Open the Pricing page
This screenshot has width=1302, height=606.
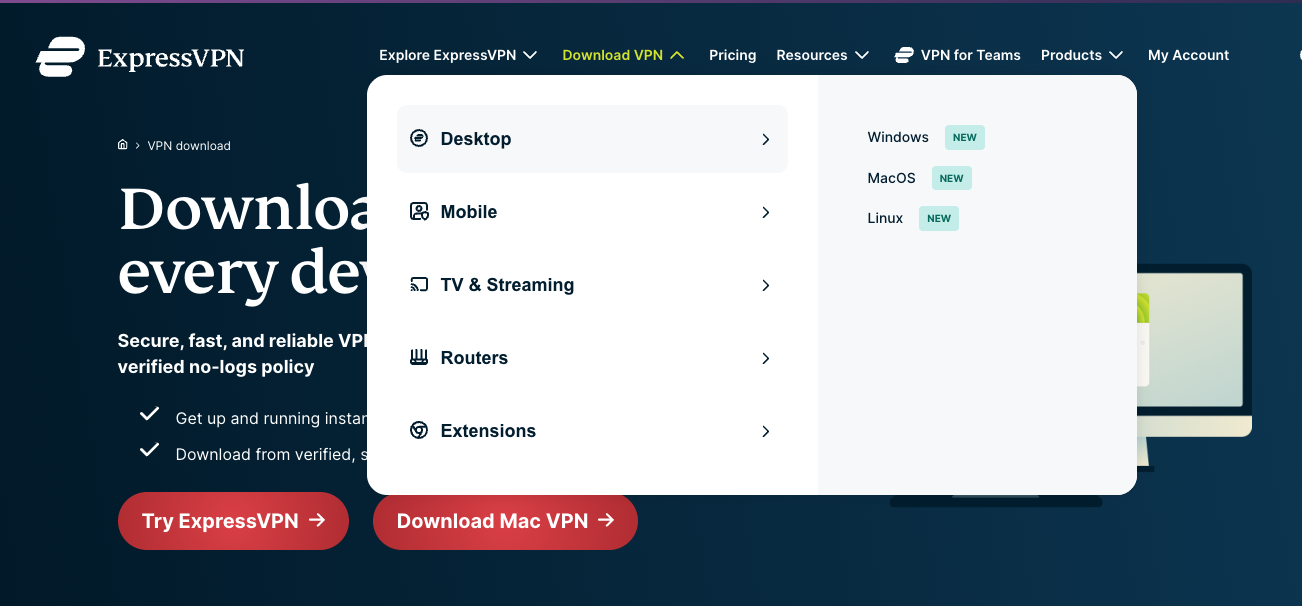coord(733,55)
